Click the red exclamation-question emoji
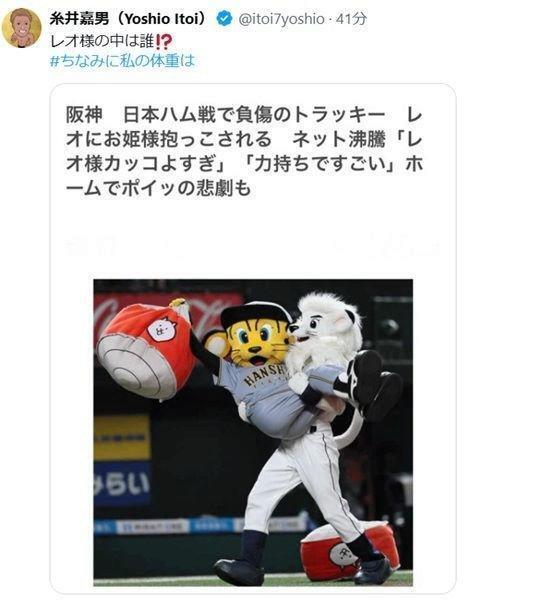Screen dimensions: 542x600 (164, 42)
